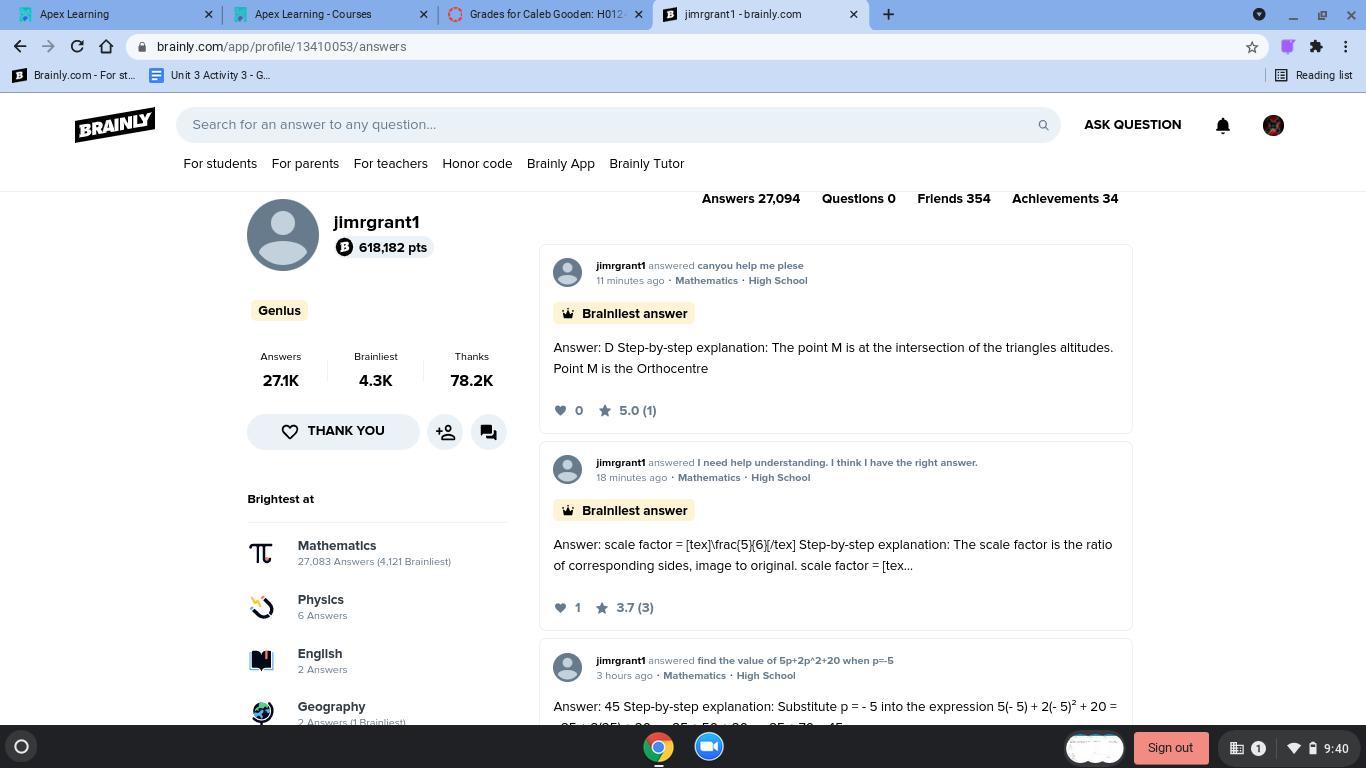Image resolution: width=1366 pixels, height=768 pixels.
Task: Open the Chrome tab search dropdown
Action: point(1259,14)
